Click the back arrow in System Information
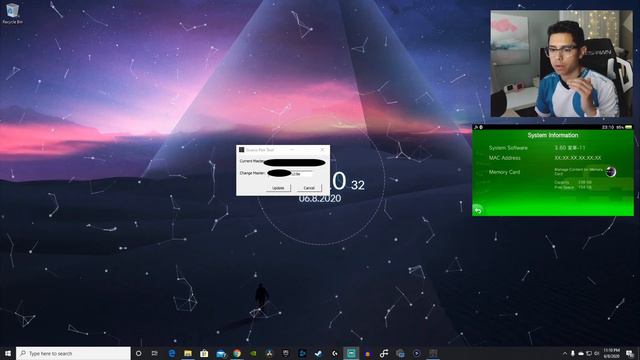The image size is (640, 360). 478,210
